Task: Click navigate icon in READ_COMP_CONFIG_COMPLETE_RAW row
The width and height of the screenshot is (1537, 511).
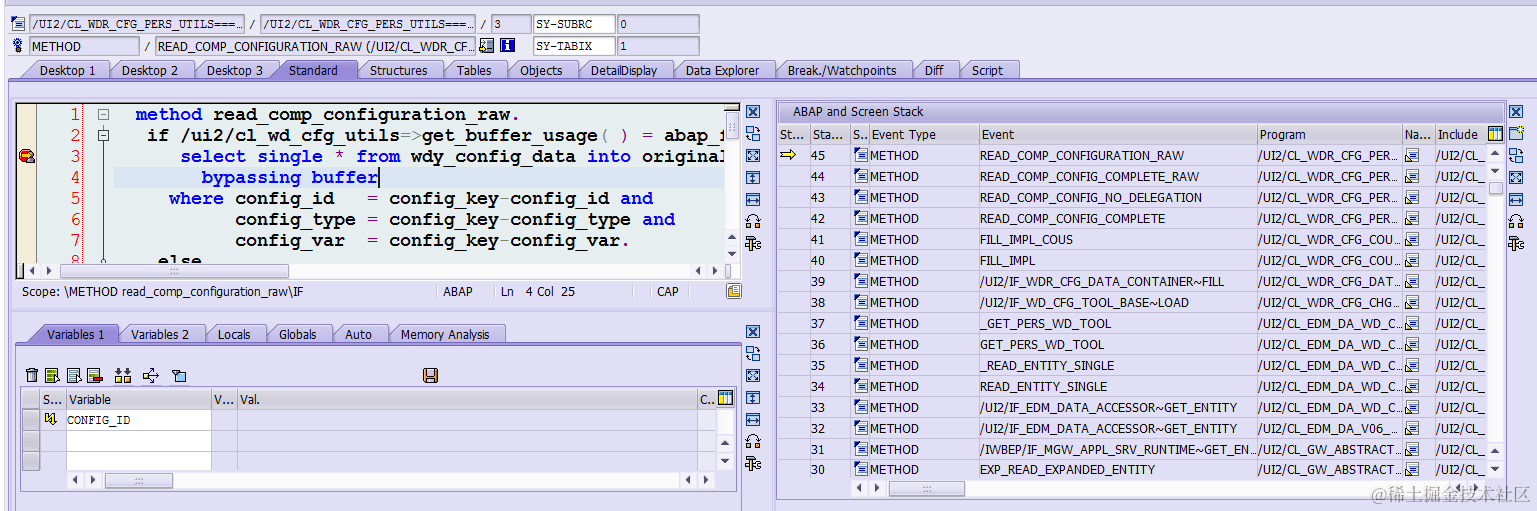Action: 1412,176
